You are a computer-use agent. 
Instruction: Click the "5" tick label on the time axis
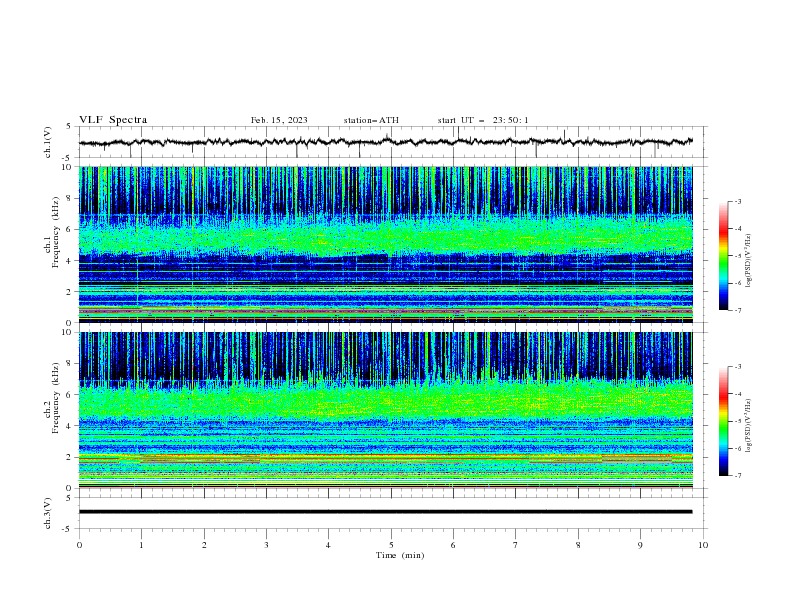pyautogui.click(x=391, y=545)
